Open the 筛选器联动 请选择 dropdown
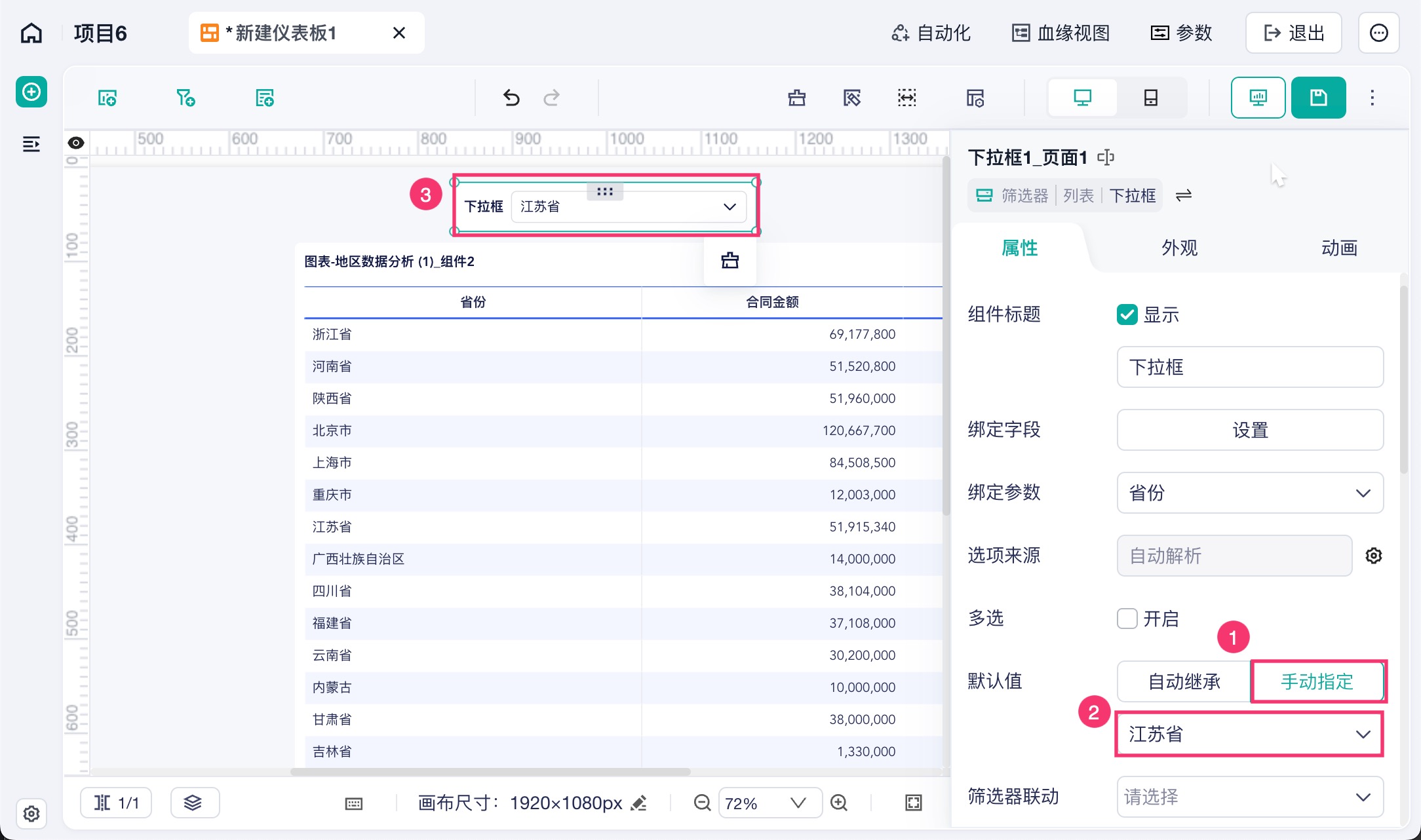The width and height of the screenshot is (1421, 840). [x=1250, y=797]
